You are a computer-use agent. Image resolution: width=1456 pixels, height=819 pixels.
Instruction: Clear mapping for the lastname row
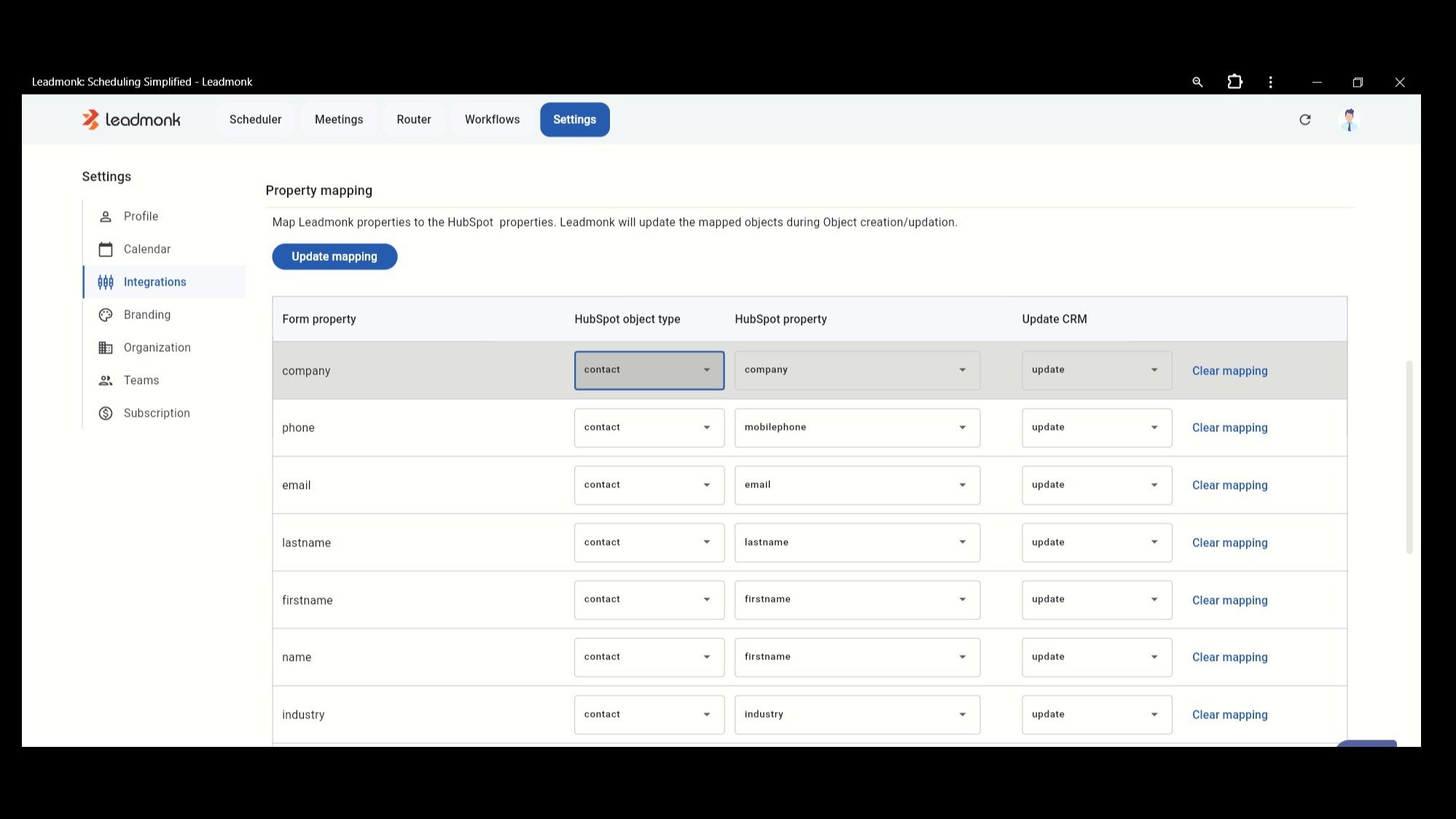point(1229,542)
